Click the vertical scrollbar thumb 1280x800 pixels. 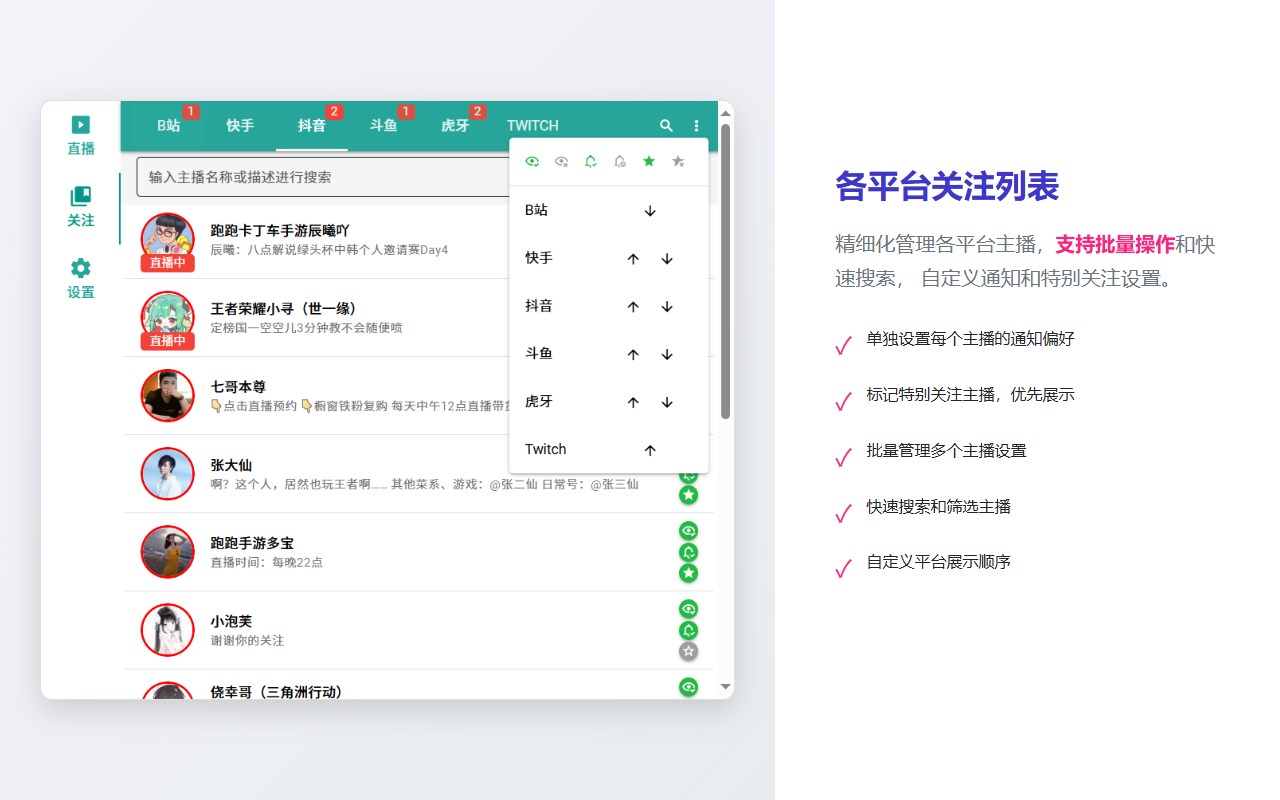[726, 271]
